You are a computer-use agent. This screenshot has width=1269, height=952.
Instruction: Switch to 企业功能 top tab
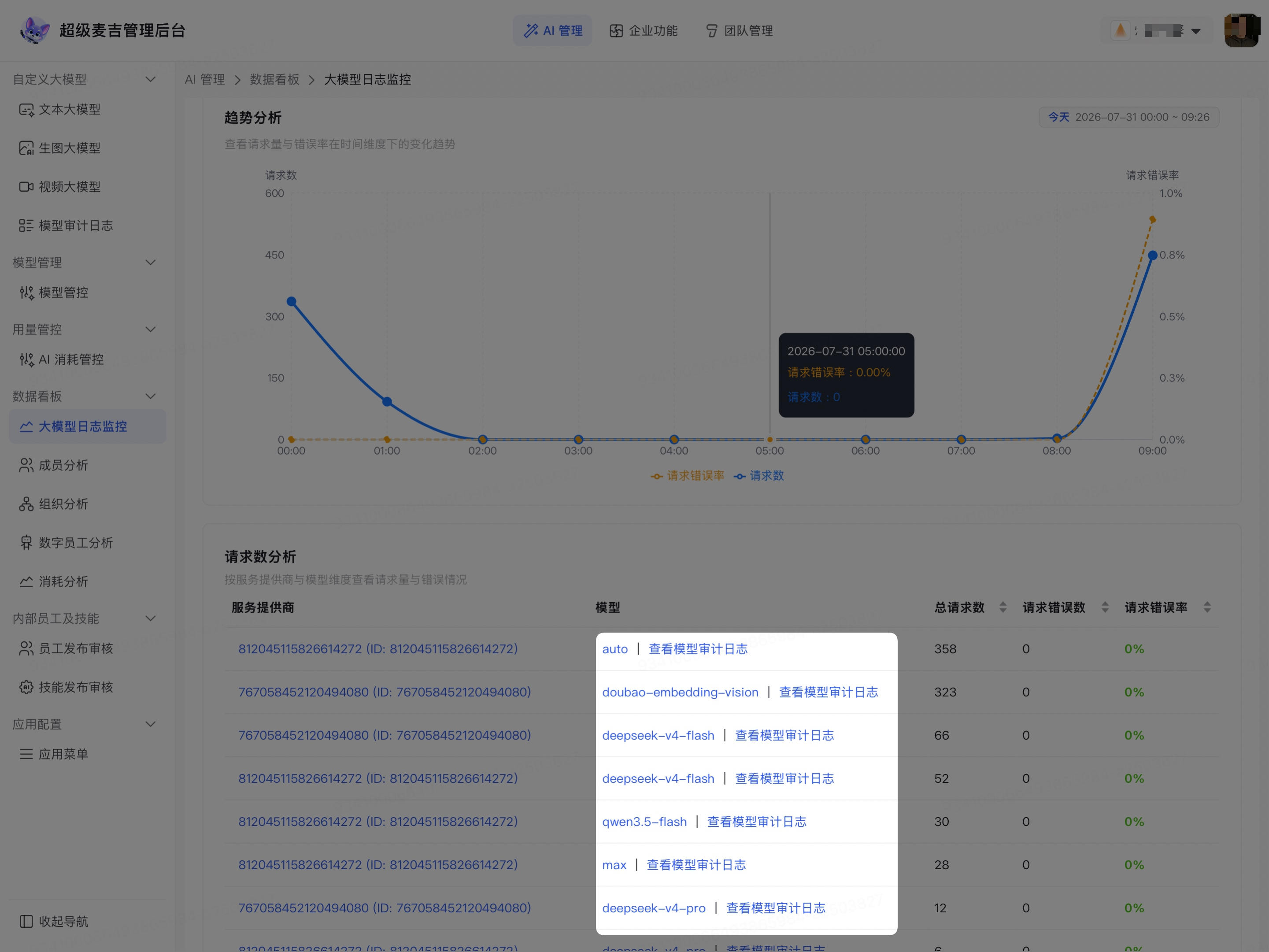point(643,30)
